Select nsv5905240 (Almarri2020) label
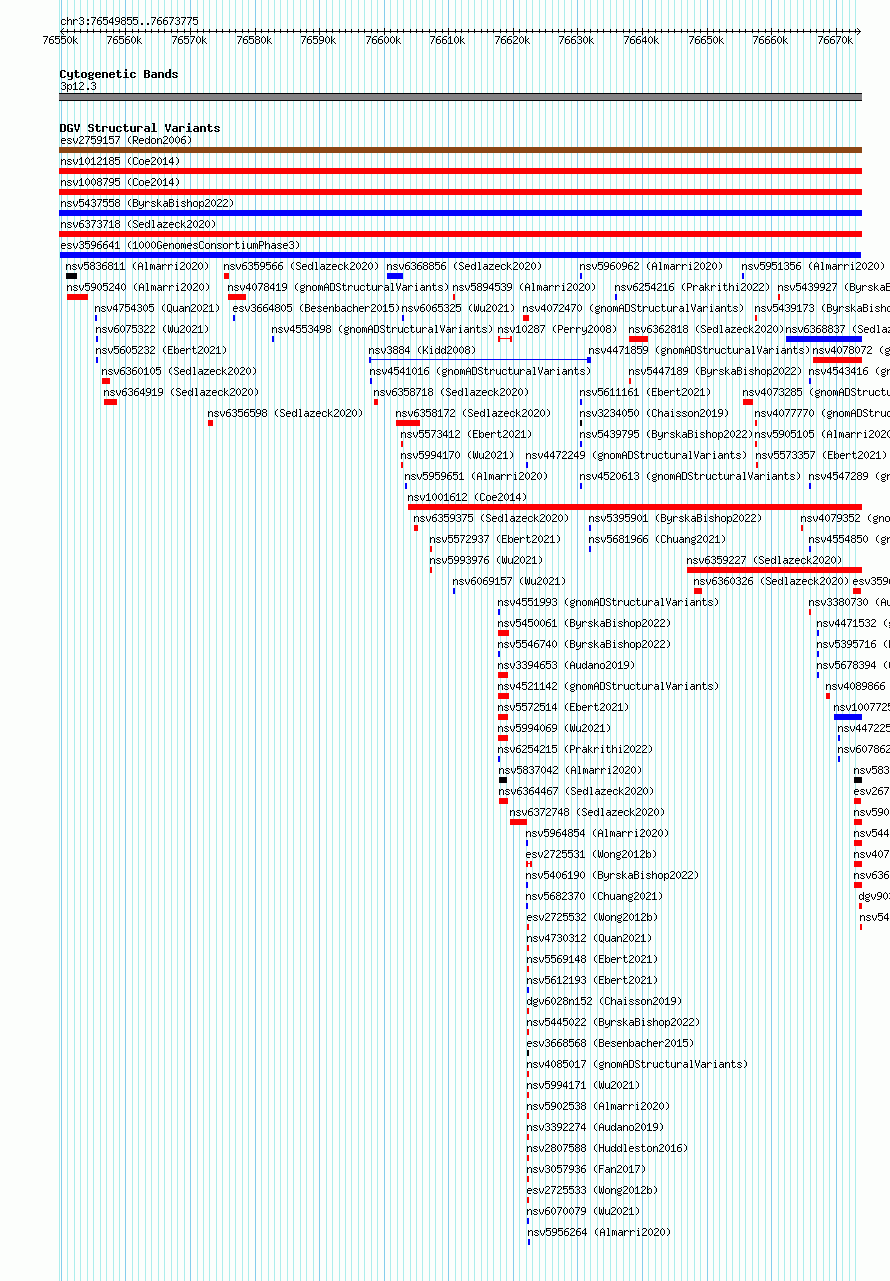Image resolution: width=890 pixels, height=1281 pixels. [138, 287]
